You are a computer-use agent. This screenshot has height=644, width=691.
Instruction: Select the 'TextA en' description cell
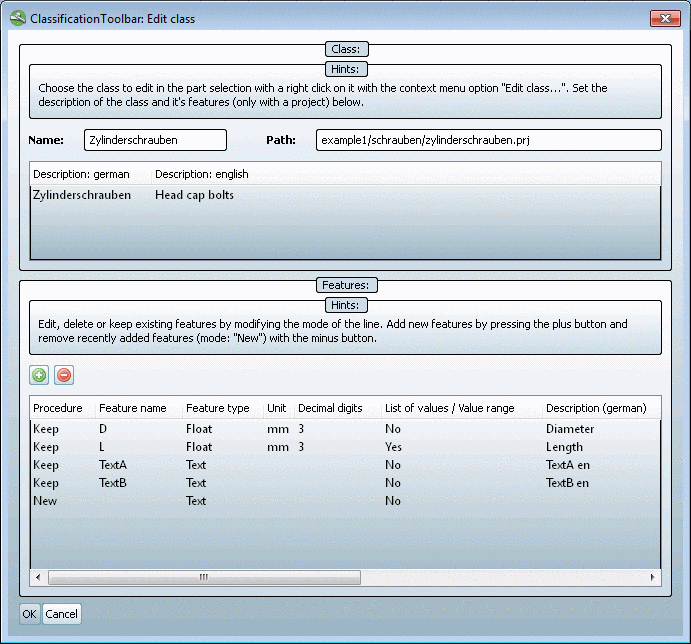tap(568, 465)
